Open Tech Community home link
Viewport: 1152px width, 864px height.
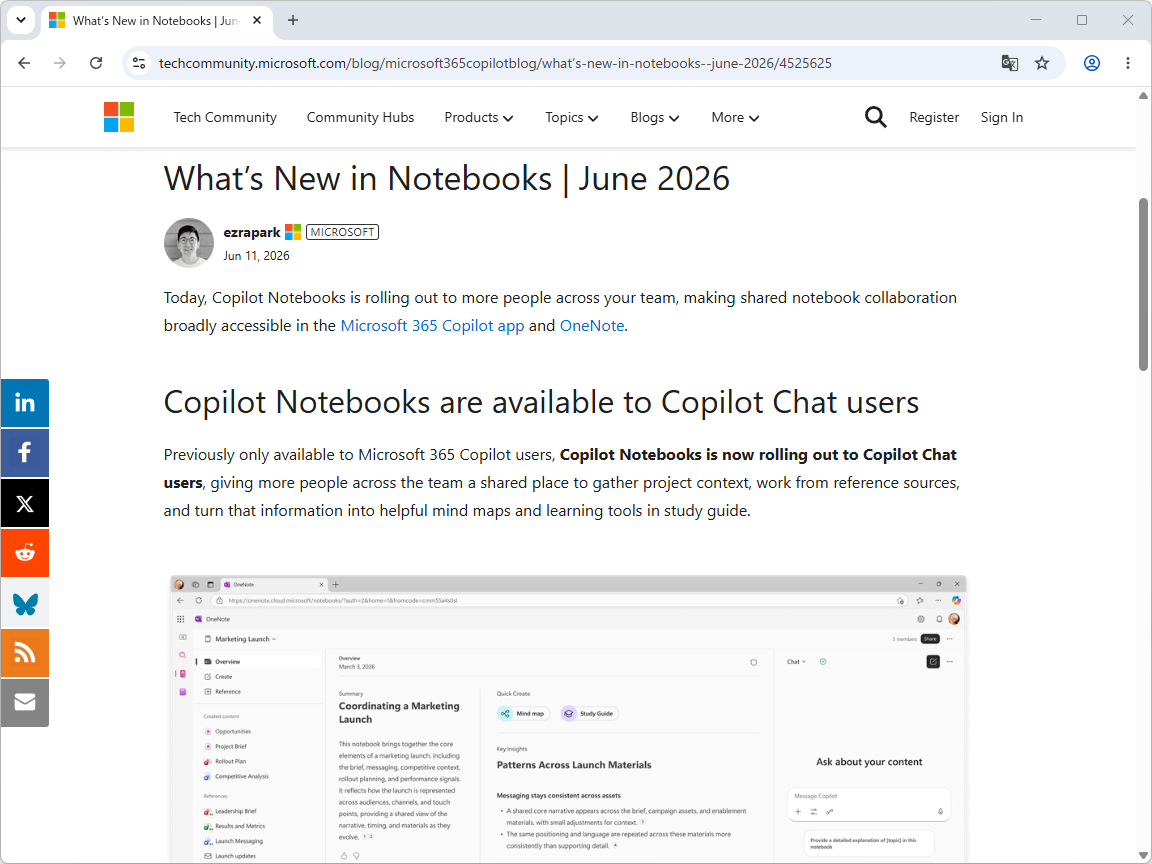click(225, 118)
